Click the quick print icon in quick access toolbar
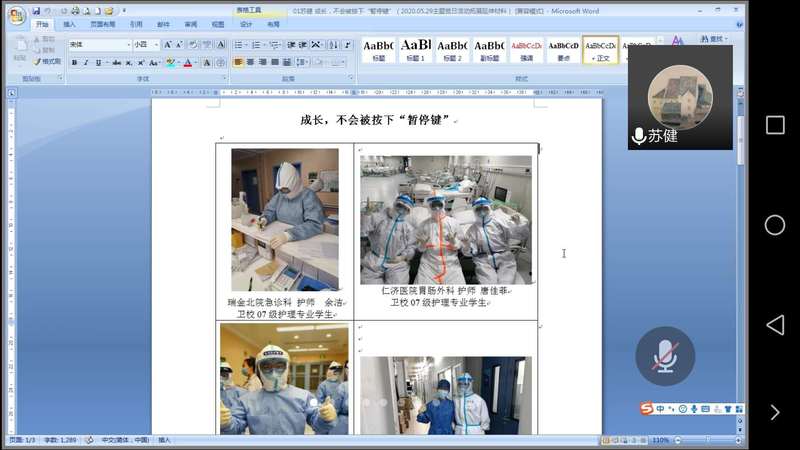The image size is (800, 450). [75, 11]
